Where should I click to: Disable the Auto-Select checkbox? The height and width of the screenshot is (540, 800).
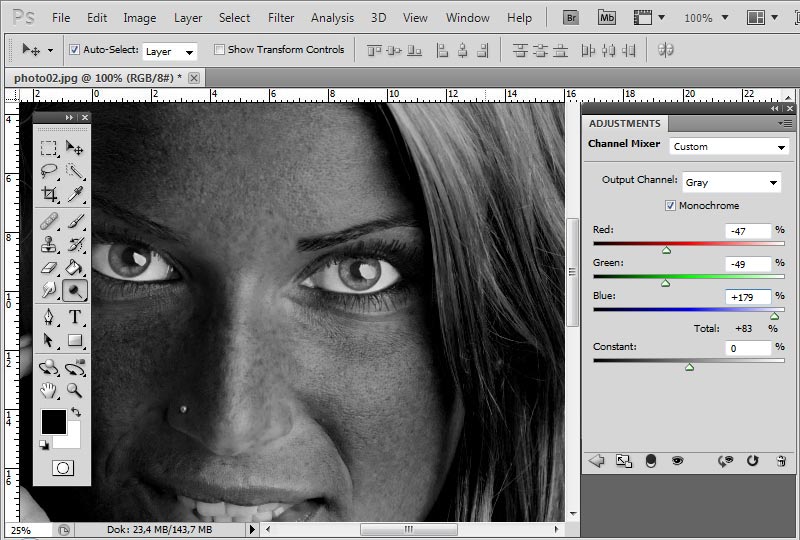pos(75,49)
